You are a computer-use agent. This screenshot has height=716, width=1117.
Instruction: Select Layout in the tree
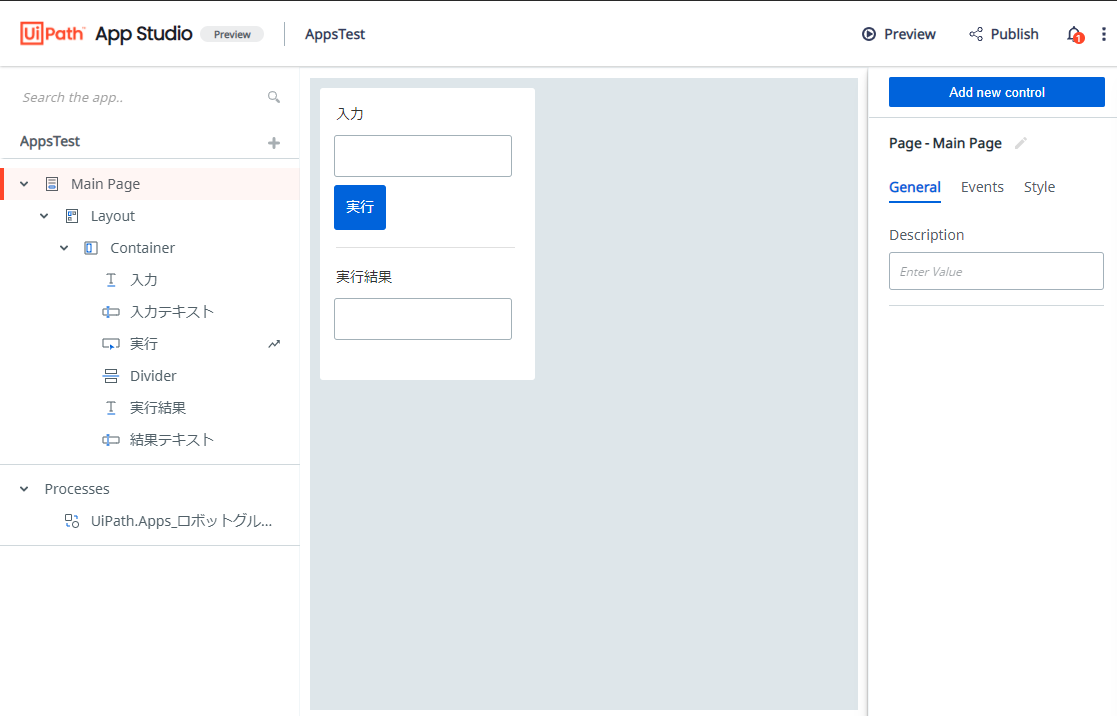tap(113, 216)
